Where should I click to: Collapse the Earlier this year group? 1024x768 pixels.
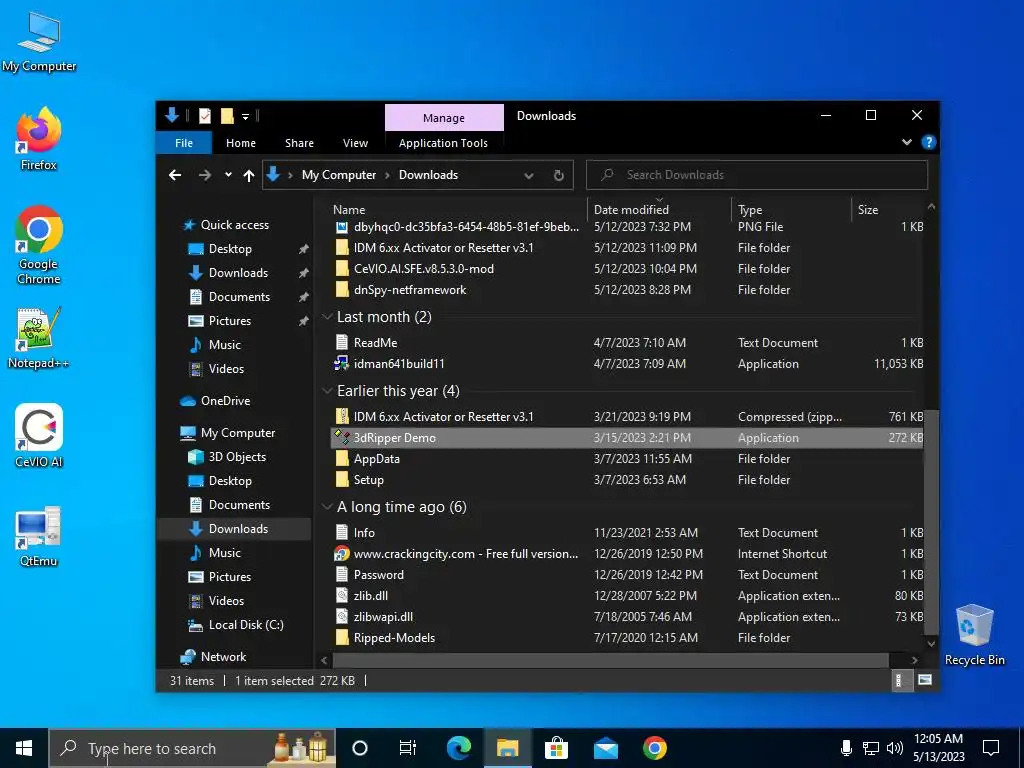(327, 391)
